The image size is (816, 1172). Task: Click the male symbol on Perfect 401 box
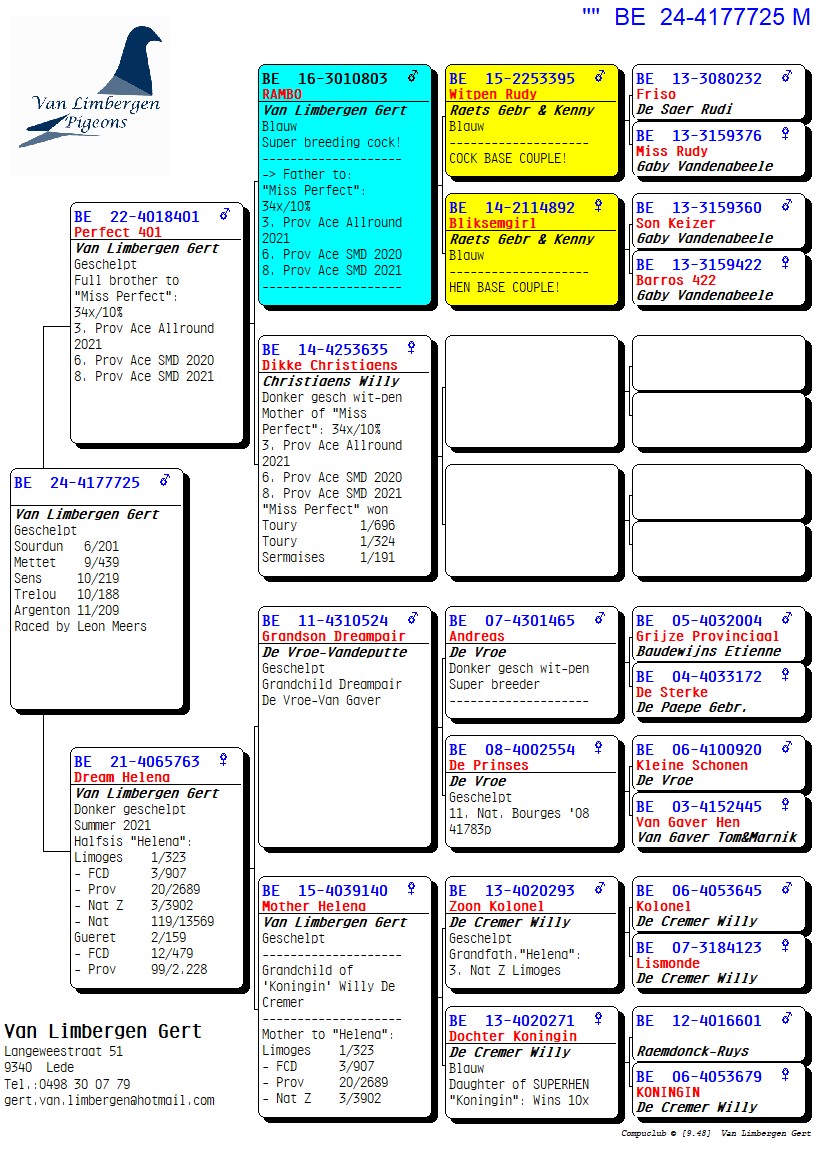click(224, 215)
